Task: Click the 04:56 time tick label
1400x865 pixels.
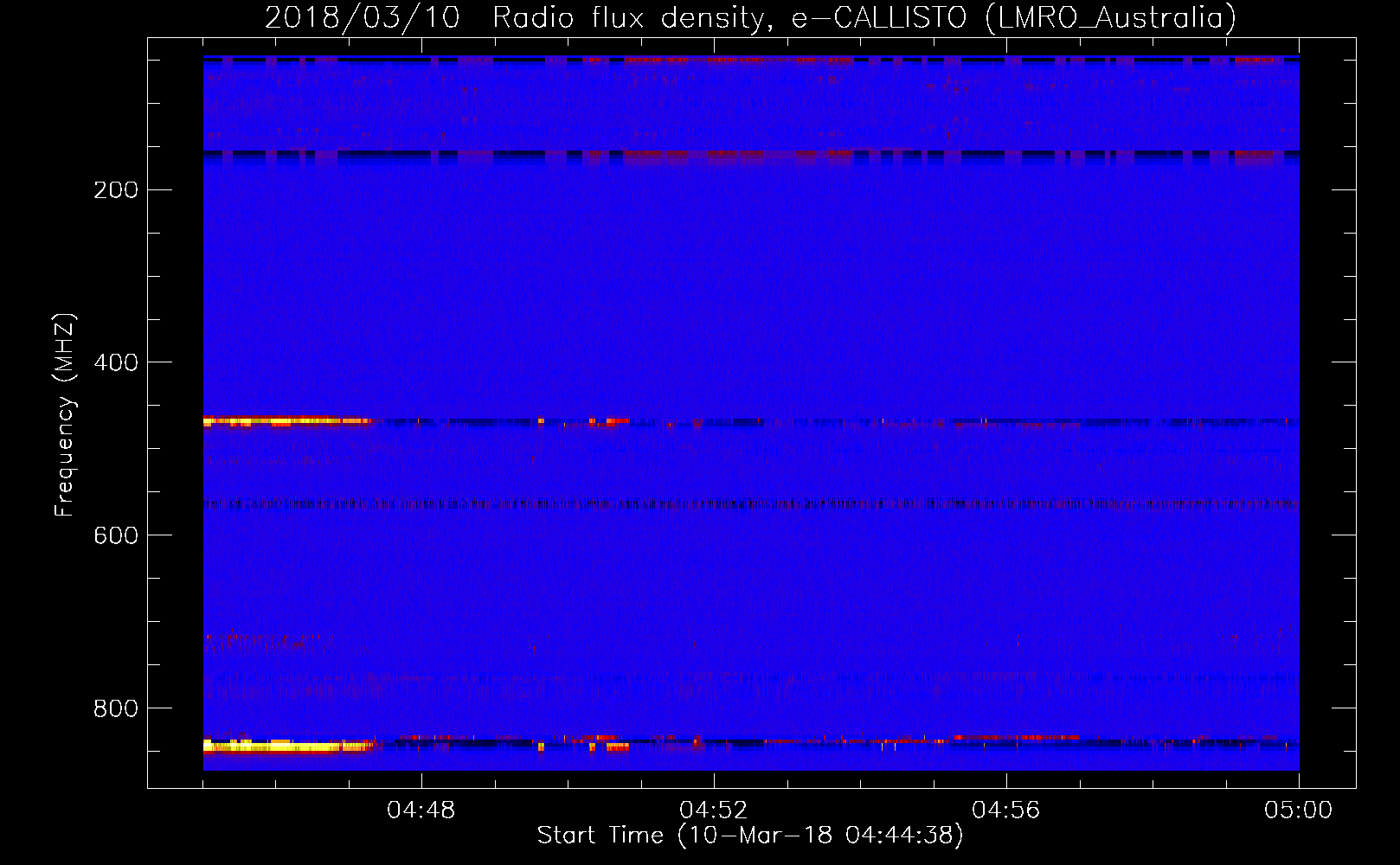Action: point(1006,811)
